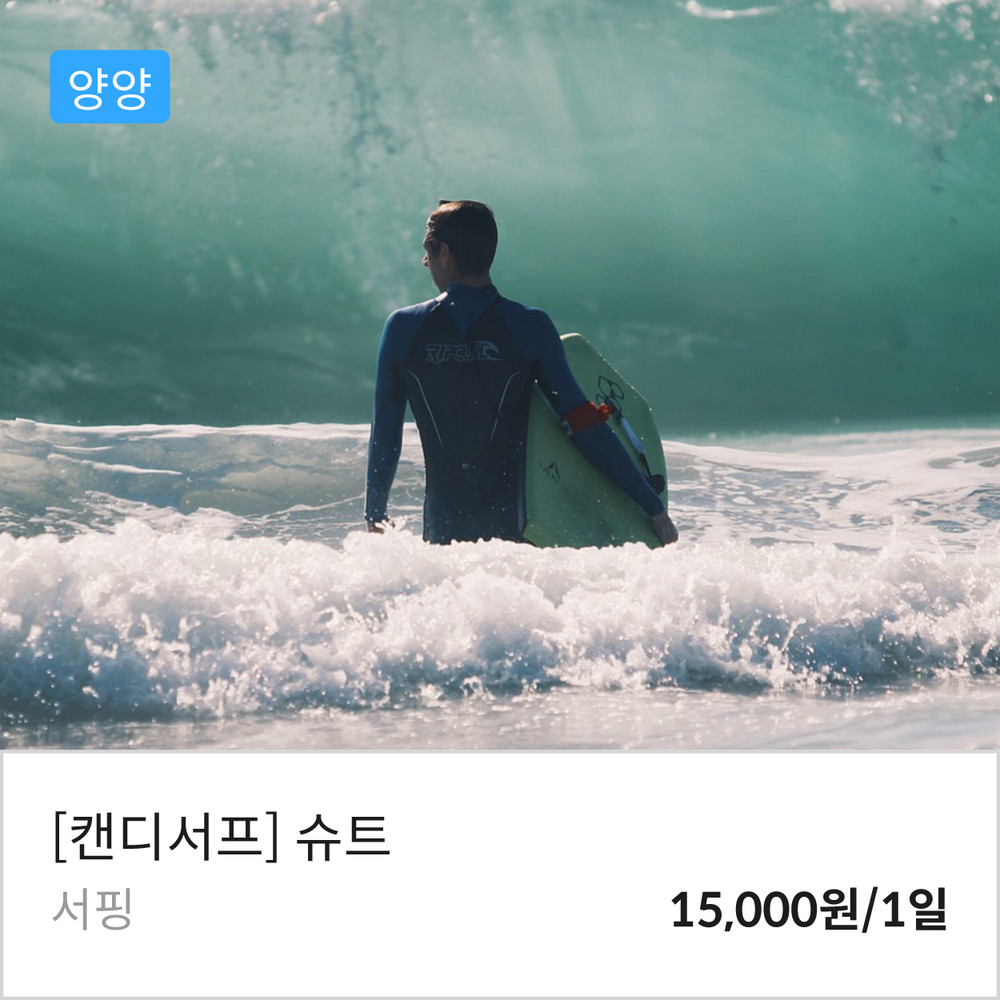
Task: Click the blue 양양 location badge
Action: (110, 87)
